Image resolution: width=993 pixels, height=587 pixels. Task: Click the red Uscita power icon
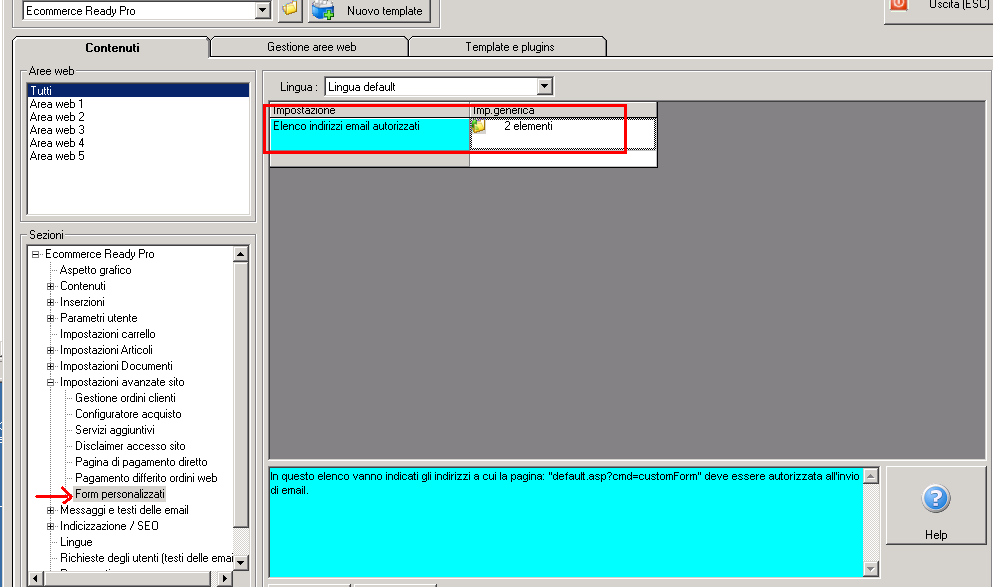(898, 4)
